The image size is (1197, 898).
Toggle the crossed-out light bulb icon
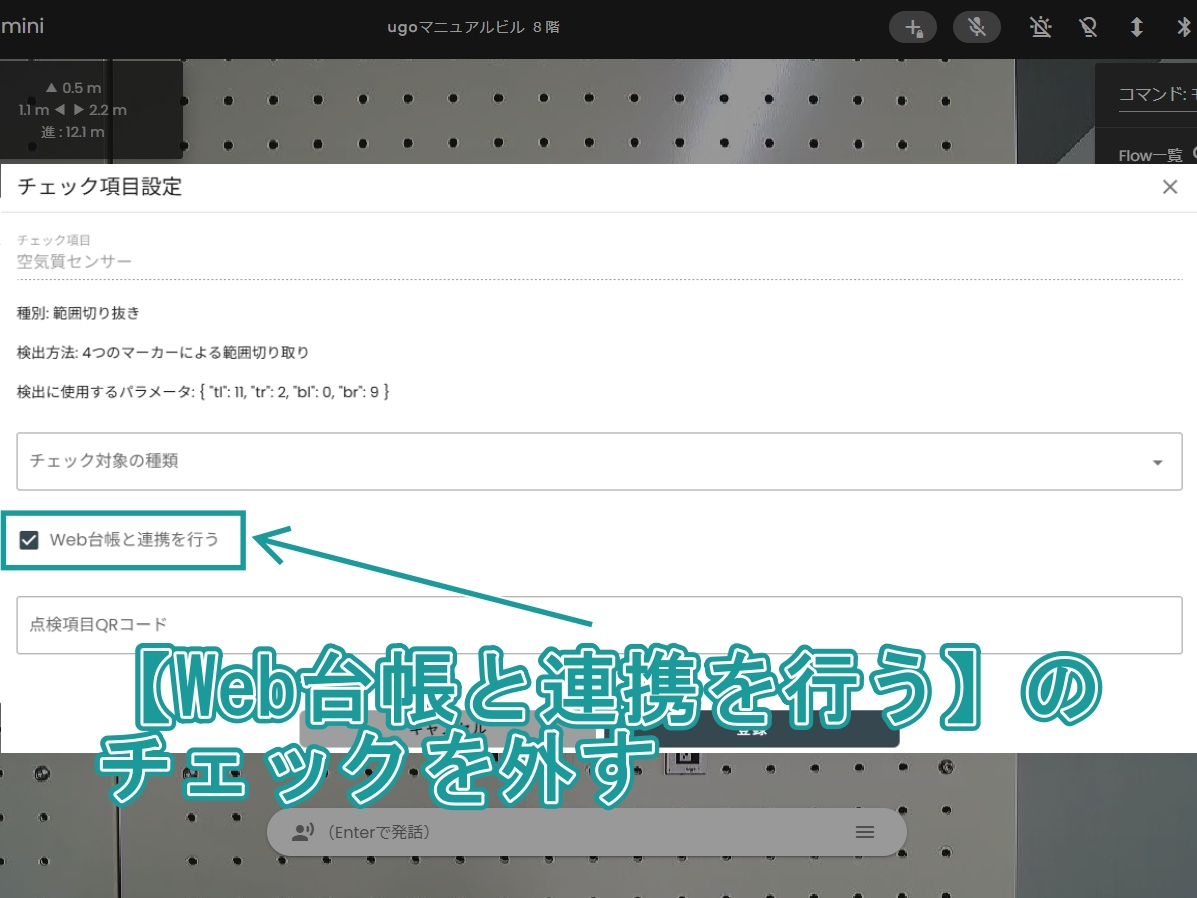coord(1088,28)
